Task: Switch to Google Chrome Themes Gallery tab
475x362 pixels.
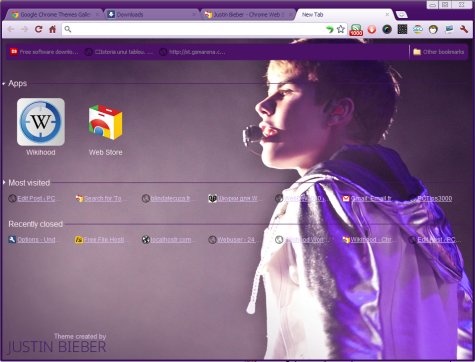Action: tap(55, 15)
